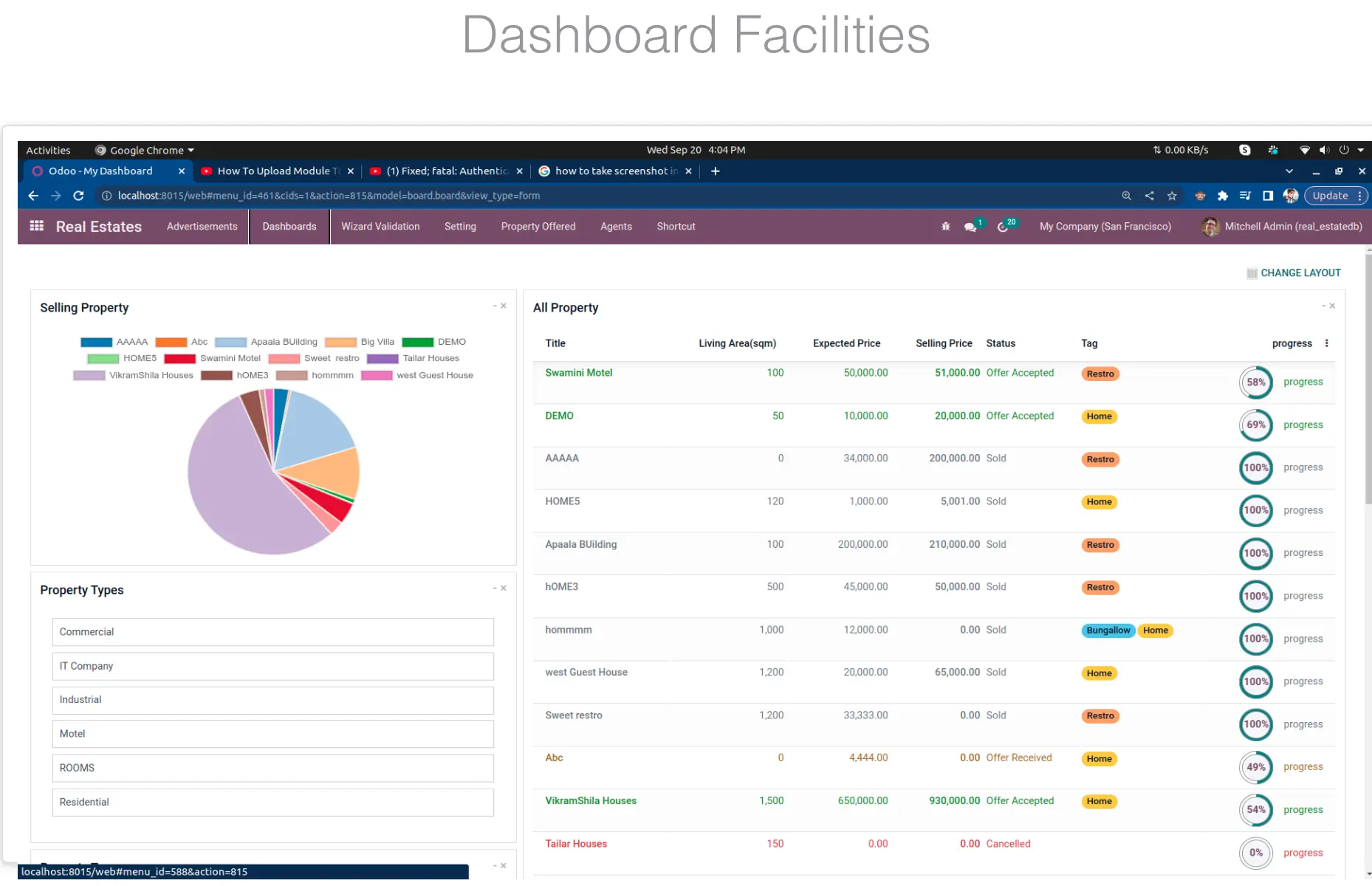Viewport: 1372px width, 886px height.
Task: Open the optional columns menu in All Property
Action: click(1327, 343)
